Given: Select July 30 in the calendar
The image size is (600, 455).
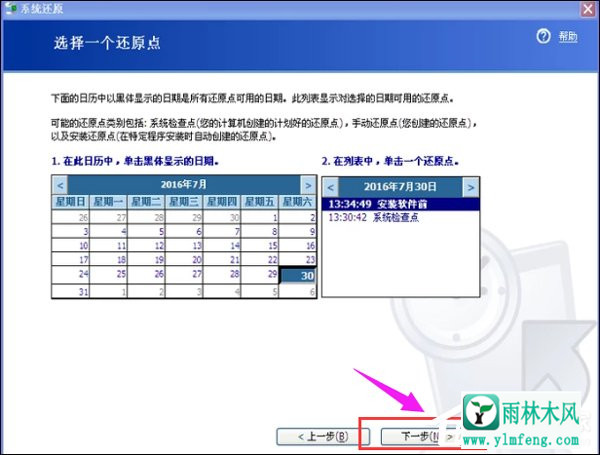Looking at the screenshot, I should [298, 276].
